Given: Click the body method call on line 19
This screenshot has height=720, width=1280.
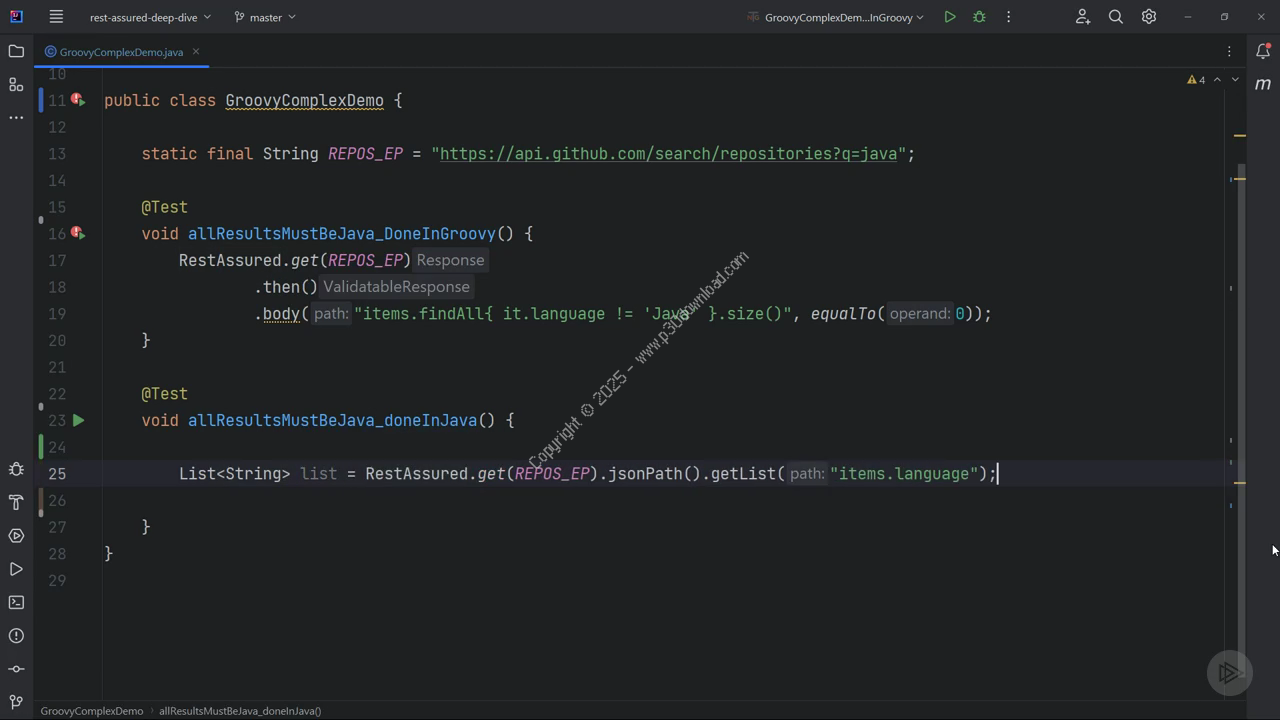Looking at the screenshot, I should click(x=281, y=314).
